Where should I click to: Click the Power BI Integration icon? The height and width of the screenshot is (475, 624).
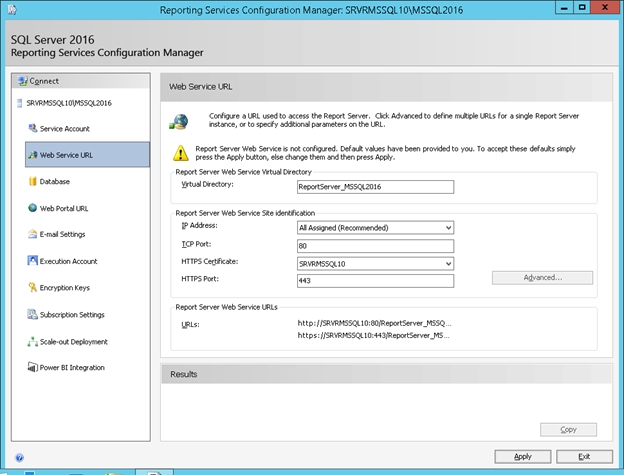click(x=32, y=368)
